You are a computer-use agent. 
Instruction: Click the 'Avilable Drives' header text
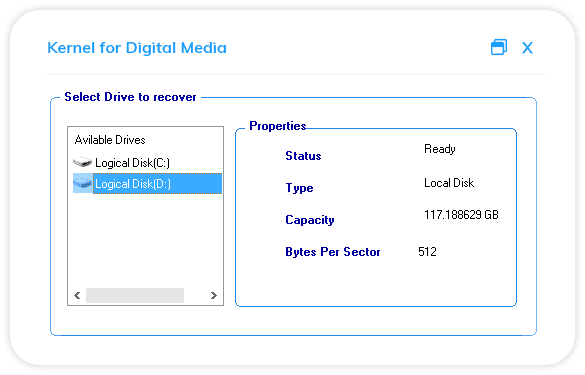pyautogui.click(x=110, y=140)
